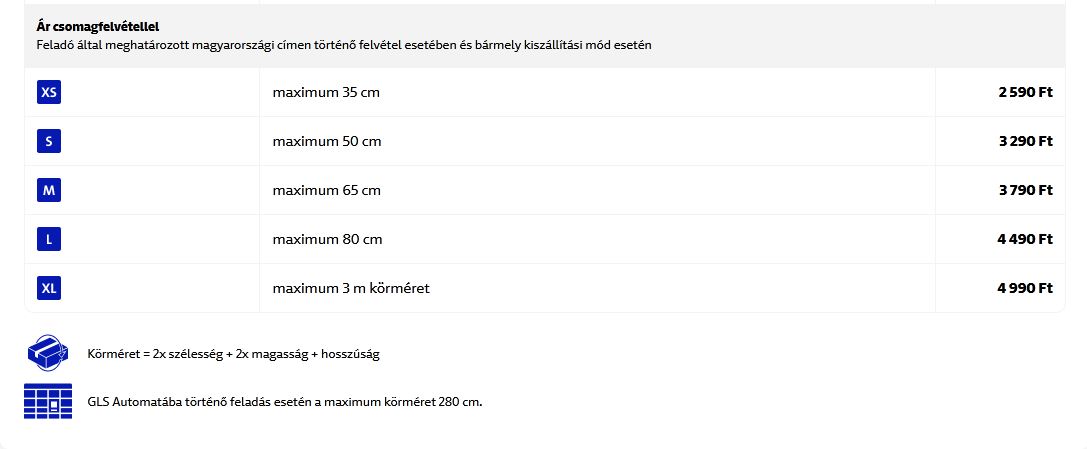Viewport: 1087px width, 449px height.
Task: Click the L size badge icon
Action: click(x=49, y=240)
